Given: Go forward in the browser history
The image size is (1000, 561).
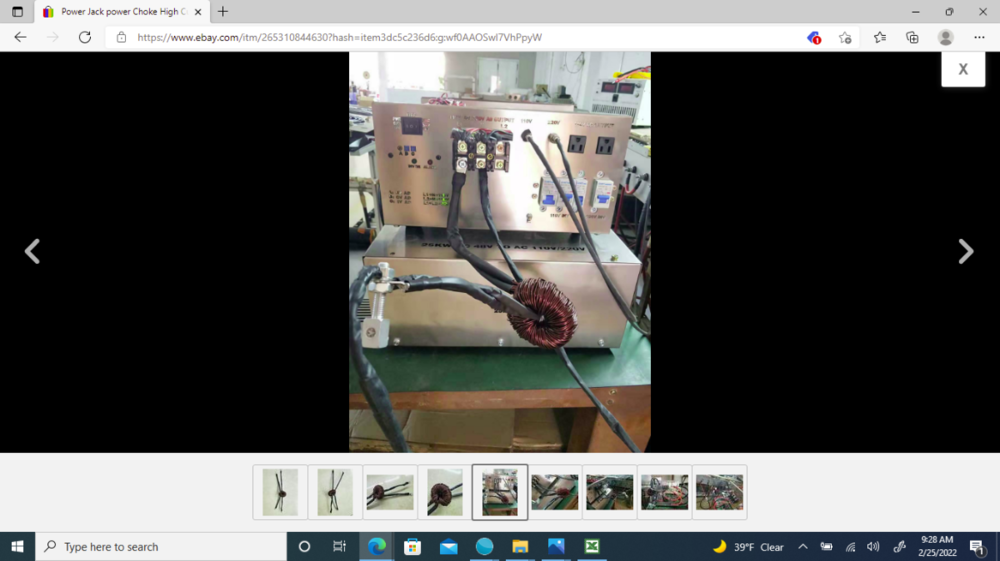Looking at the screenshot, I should [x=53, y=37].
